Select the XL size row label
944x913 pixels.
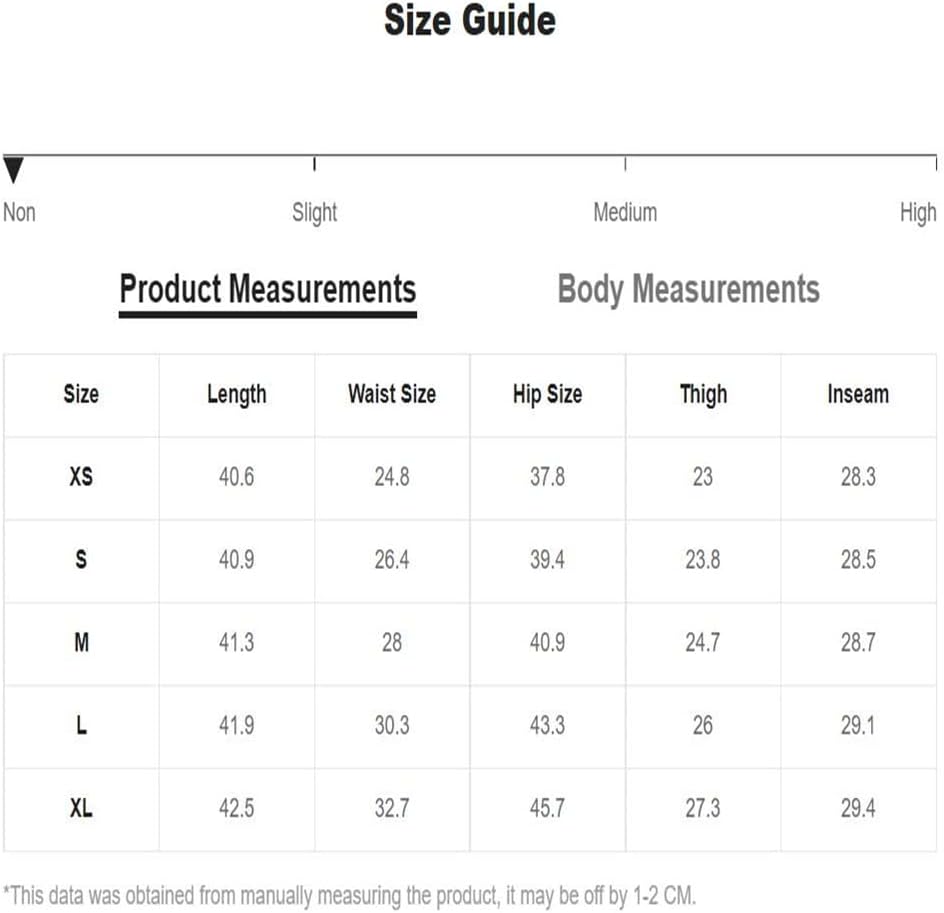[x=81, y=808]
